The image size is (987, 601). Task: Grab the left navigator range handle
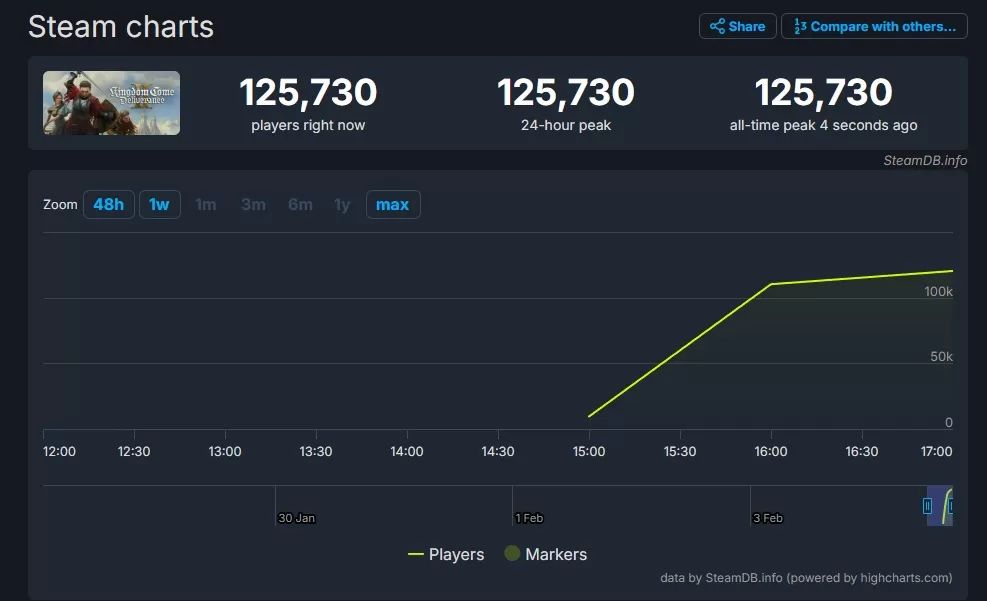[x=927, y=505]
